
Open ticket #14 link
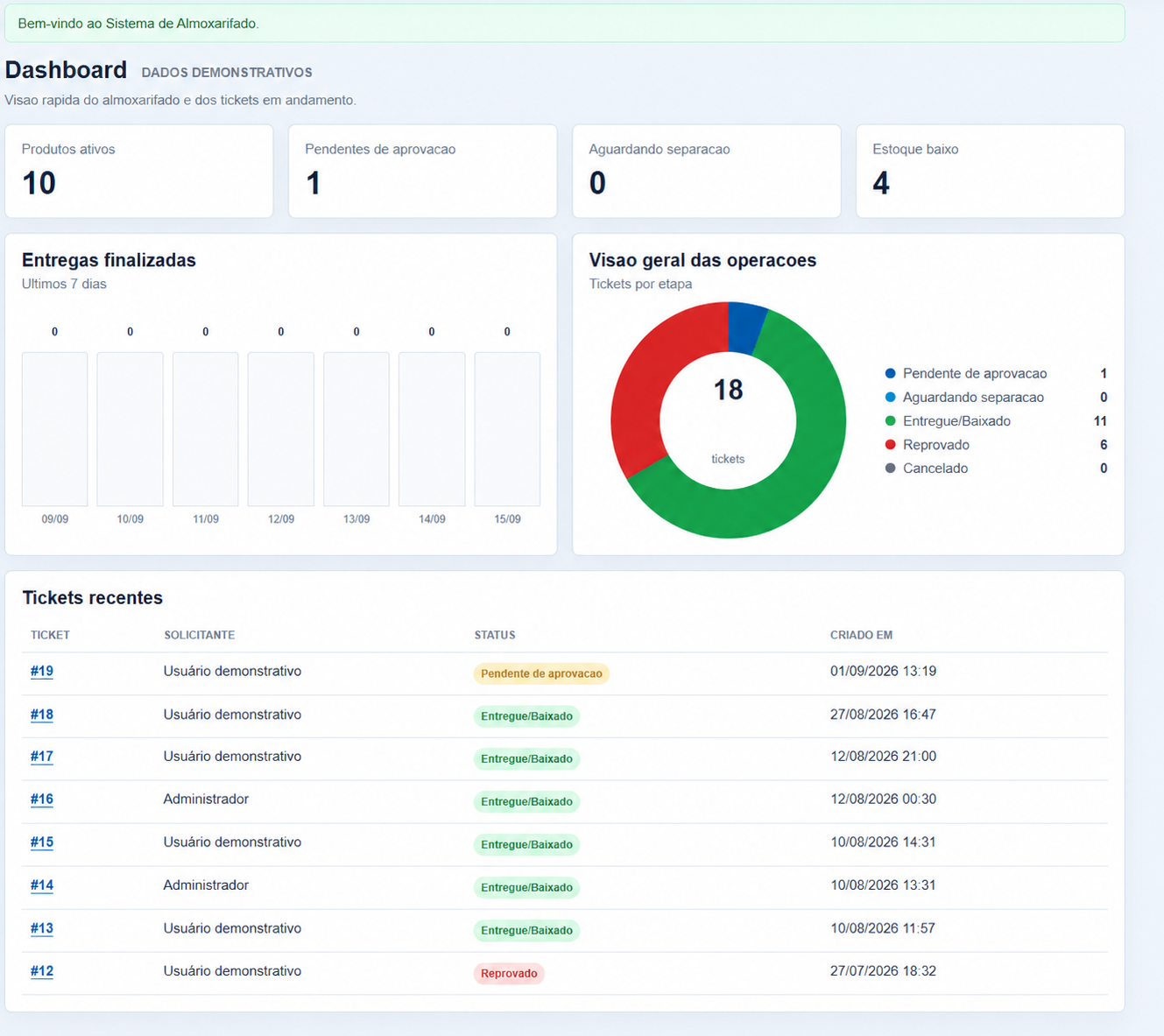[x=42, y=885]
